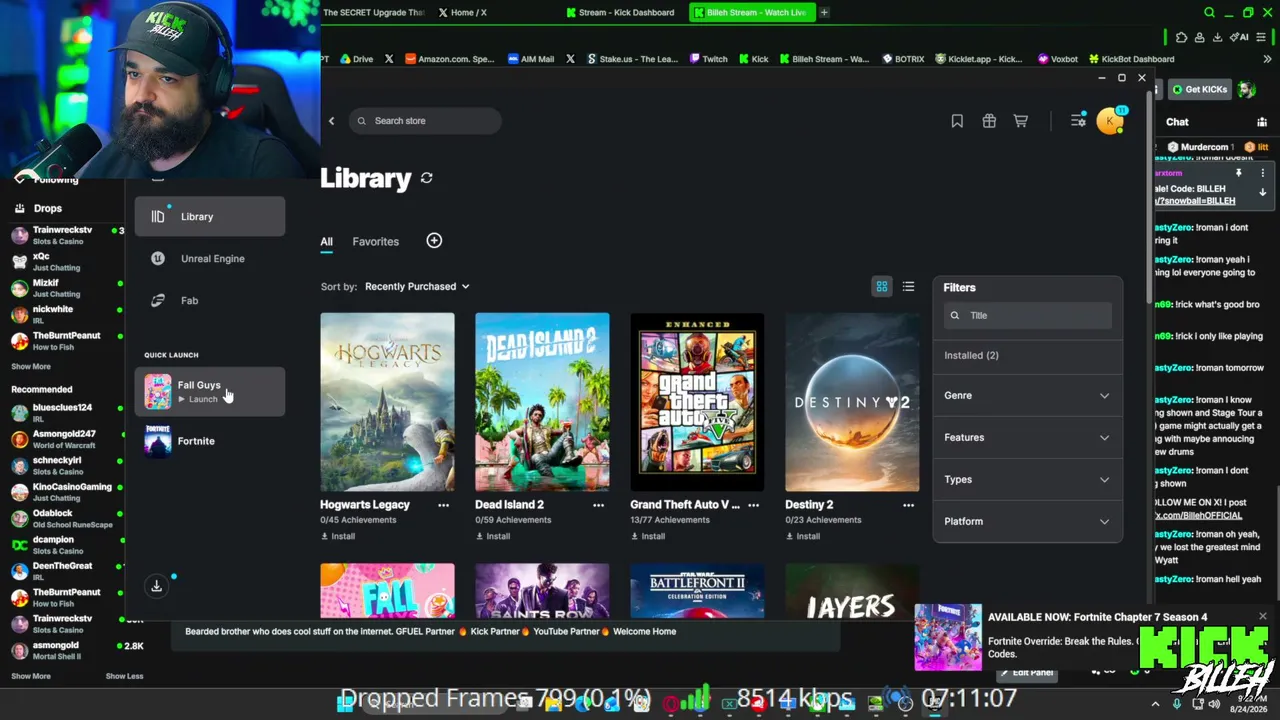Click the Search store field
Image resolution: width=1280 pixels, height=720 pixels.
[x=425, y=121]
